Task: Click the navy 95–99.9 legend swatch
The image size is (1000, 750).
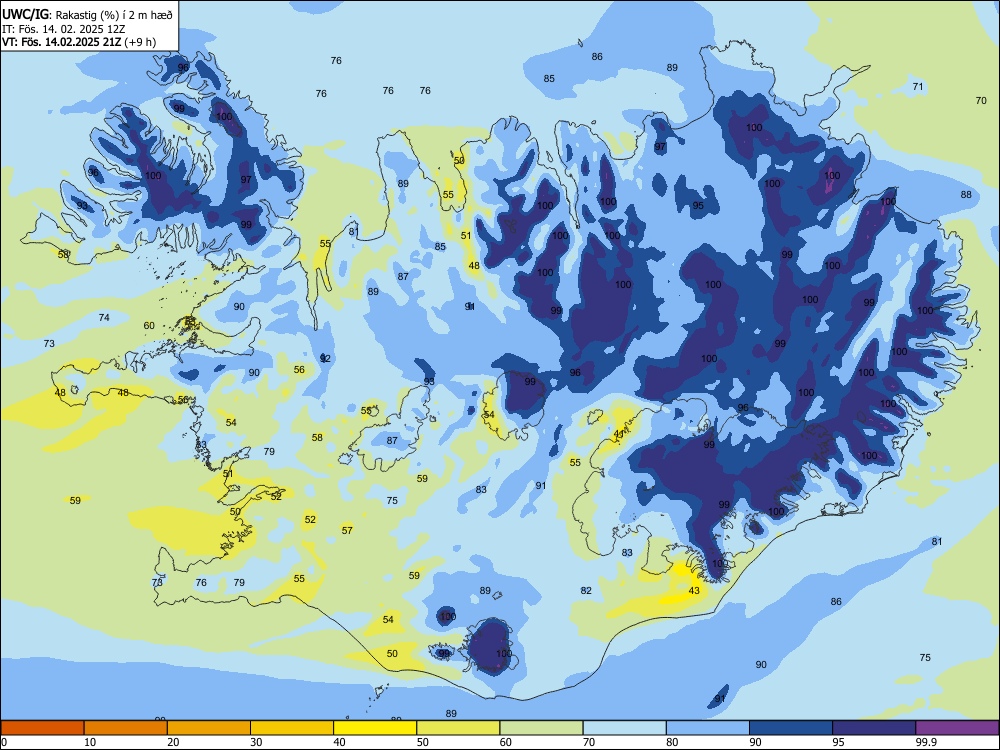Action: pos(874,728)
